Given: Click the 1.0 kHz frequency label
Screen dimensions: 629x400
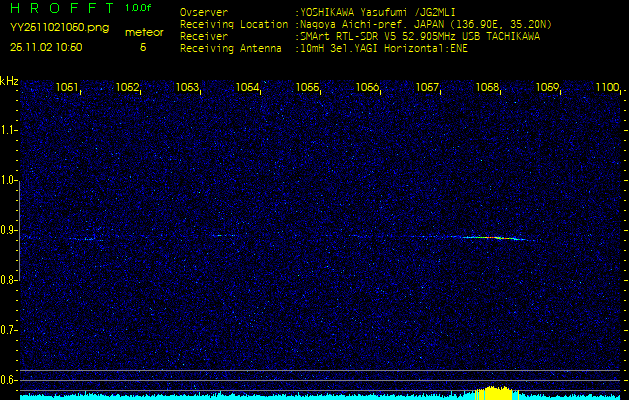Looking at the screenshot, I should click(x=8, y=179).
